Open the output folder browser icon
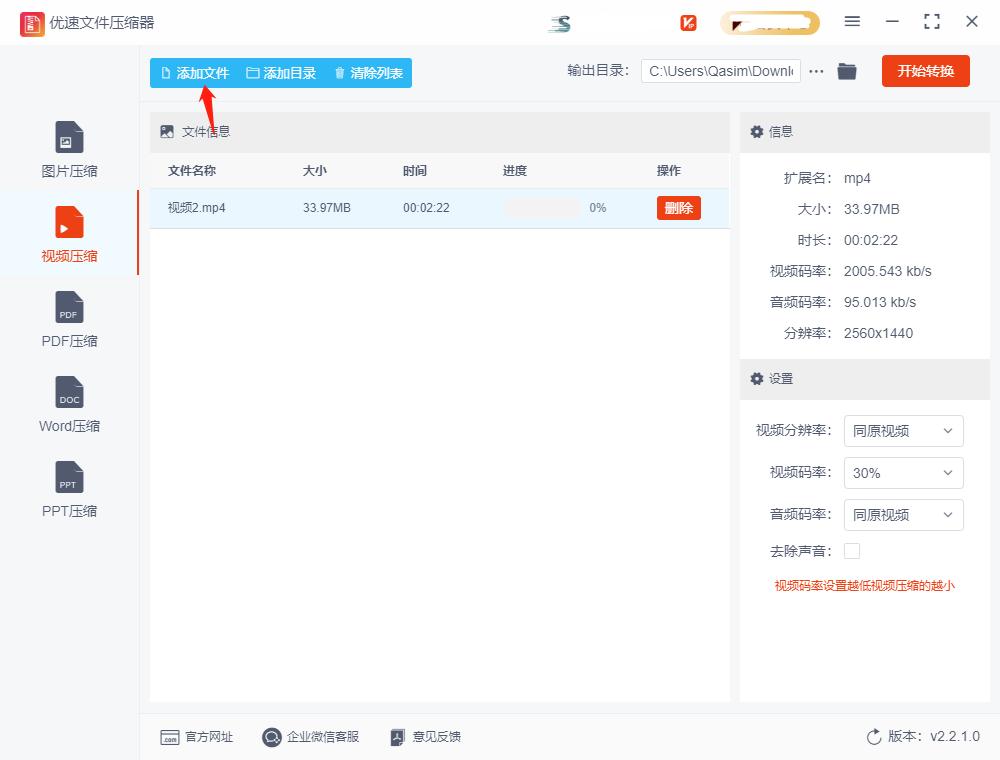This screenshot has height=760, width=1000. tap(846, 71)
